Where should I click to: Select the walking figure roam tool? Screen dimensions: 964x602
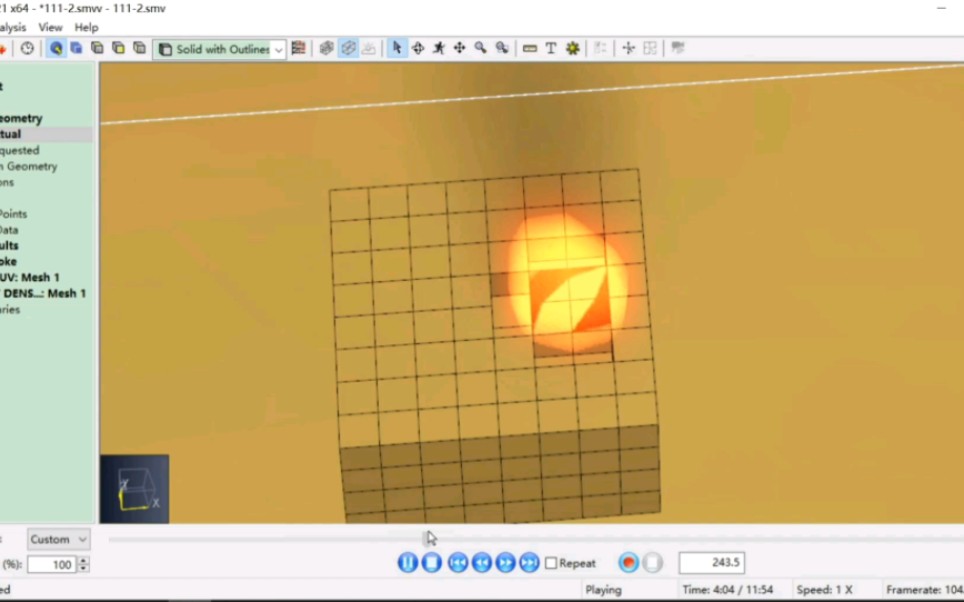click(x=439, y=48)
